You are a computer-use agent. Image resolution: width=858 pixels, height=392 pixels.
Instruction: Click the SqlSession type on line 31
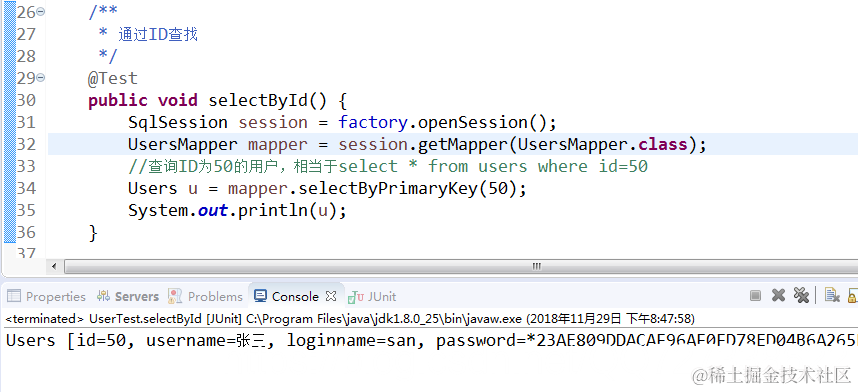[x=178, y=123]
